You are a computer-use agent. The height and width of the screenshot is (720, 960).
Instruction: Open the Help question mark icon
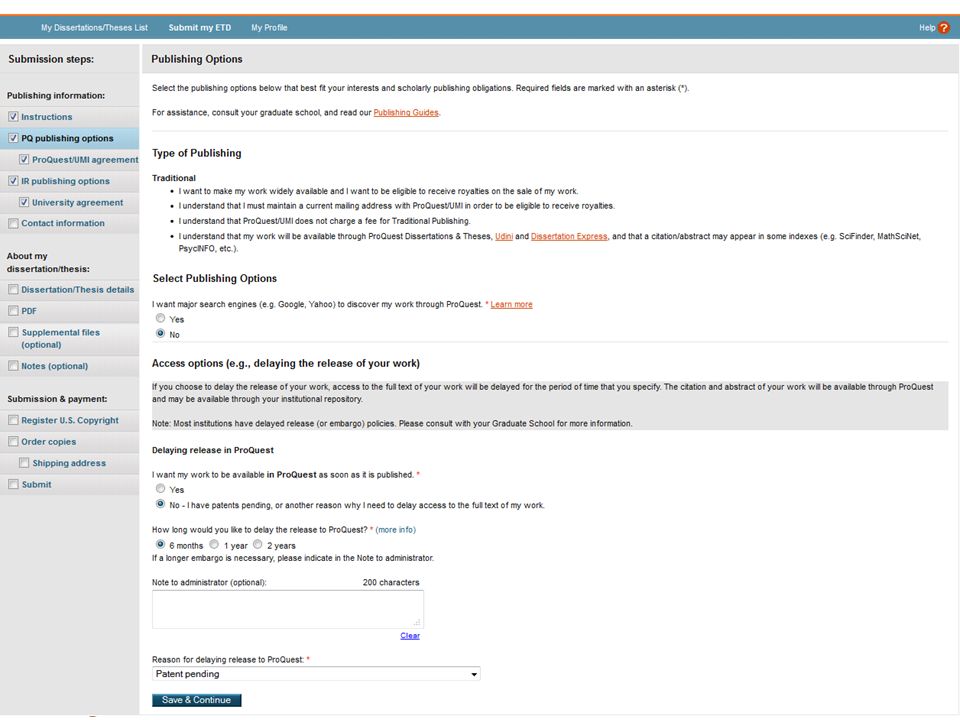pos(943,28)
